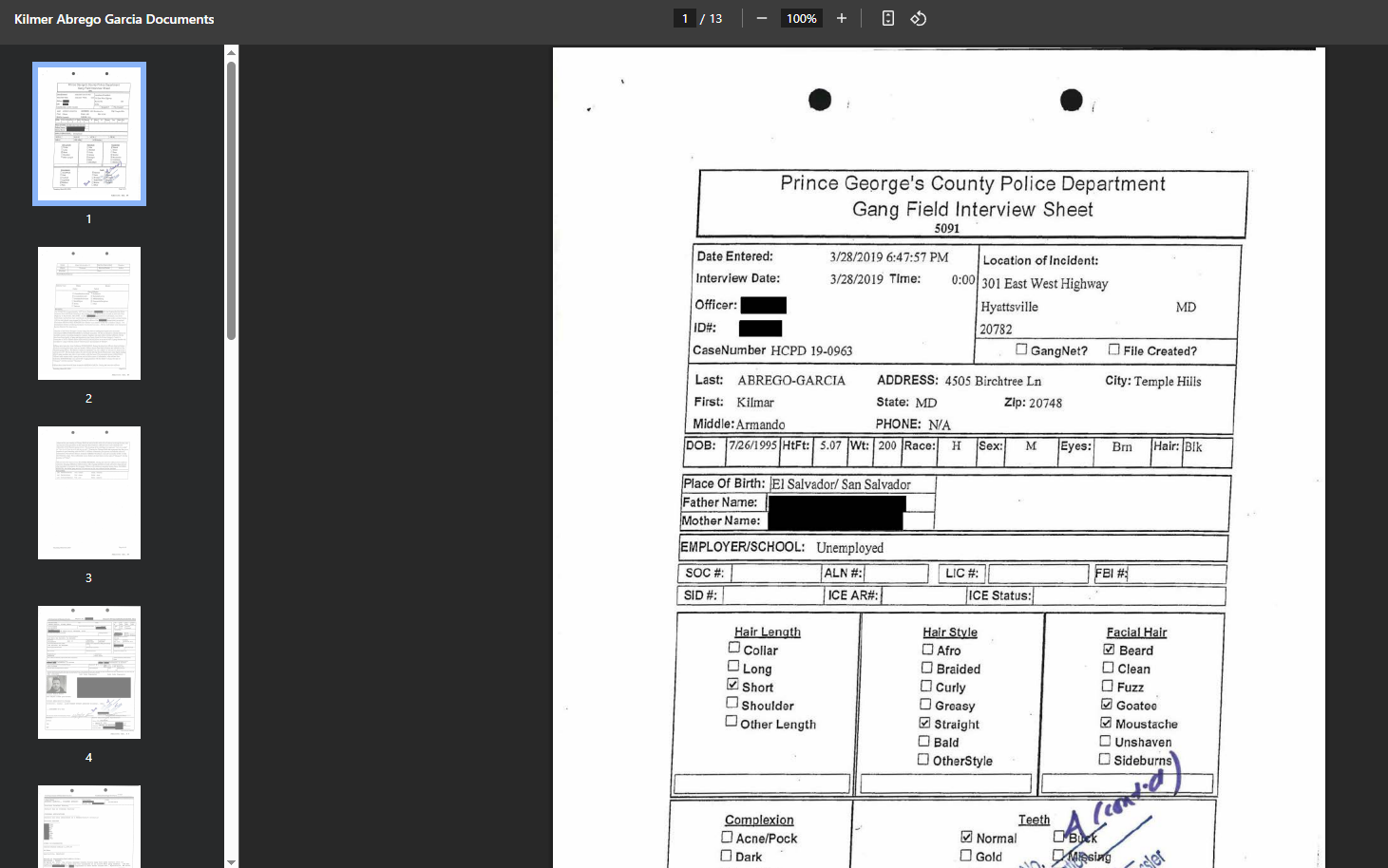Zoom out using the minus icon

pyautogui.click(x=762, y=18)
